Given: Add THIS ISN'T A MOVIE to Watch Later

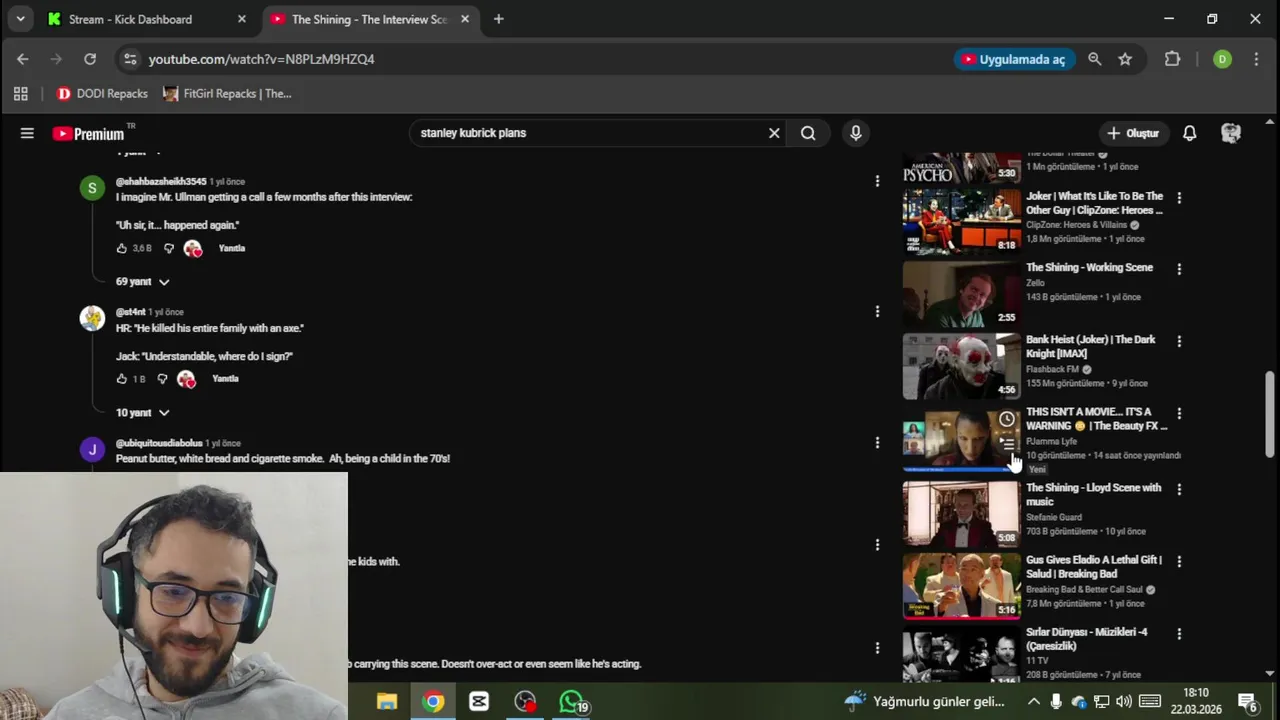Looking at the screenshot, I should tap(1007, 419).
